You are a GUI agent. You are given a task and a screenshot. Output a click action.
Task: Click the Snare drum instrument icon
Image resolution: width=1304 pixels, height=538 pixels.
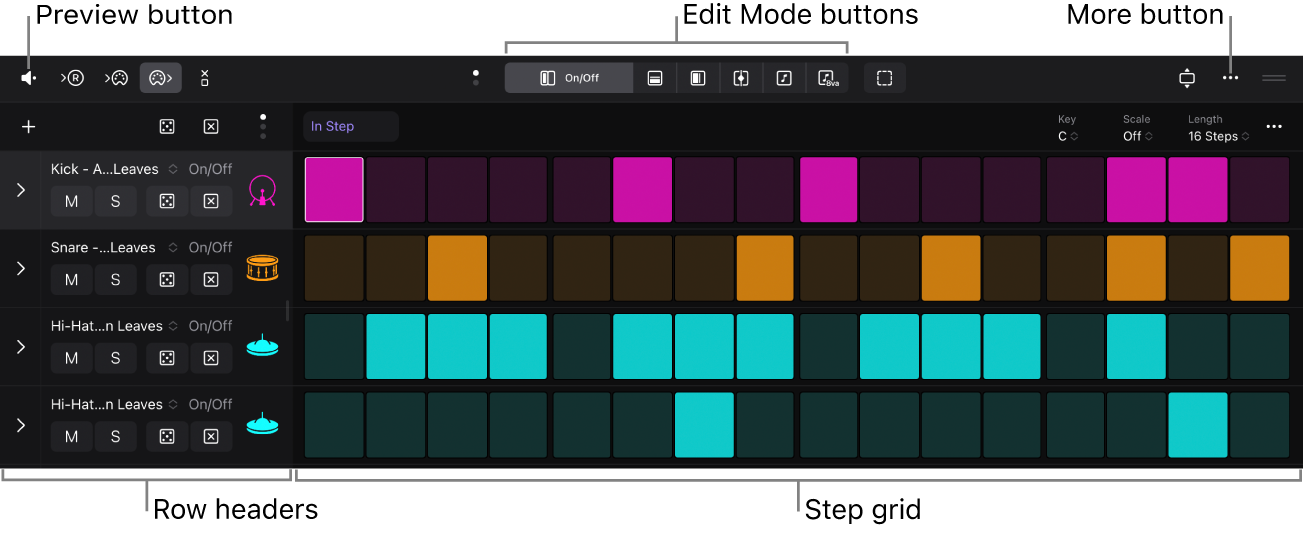[262, 268]
